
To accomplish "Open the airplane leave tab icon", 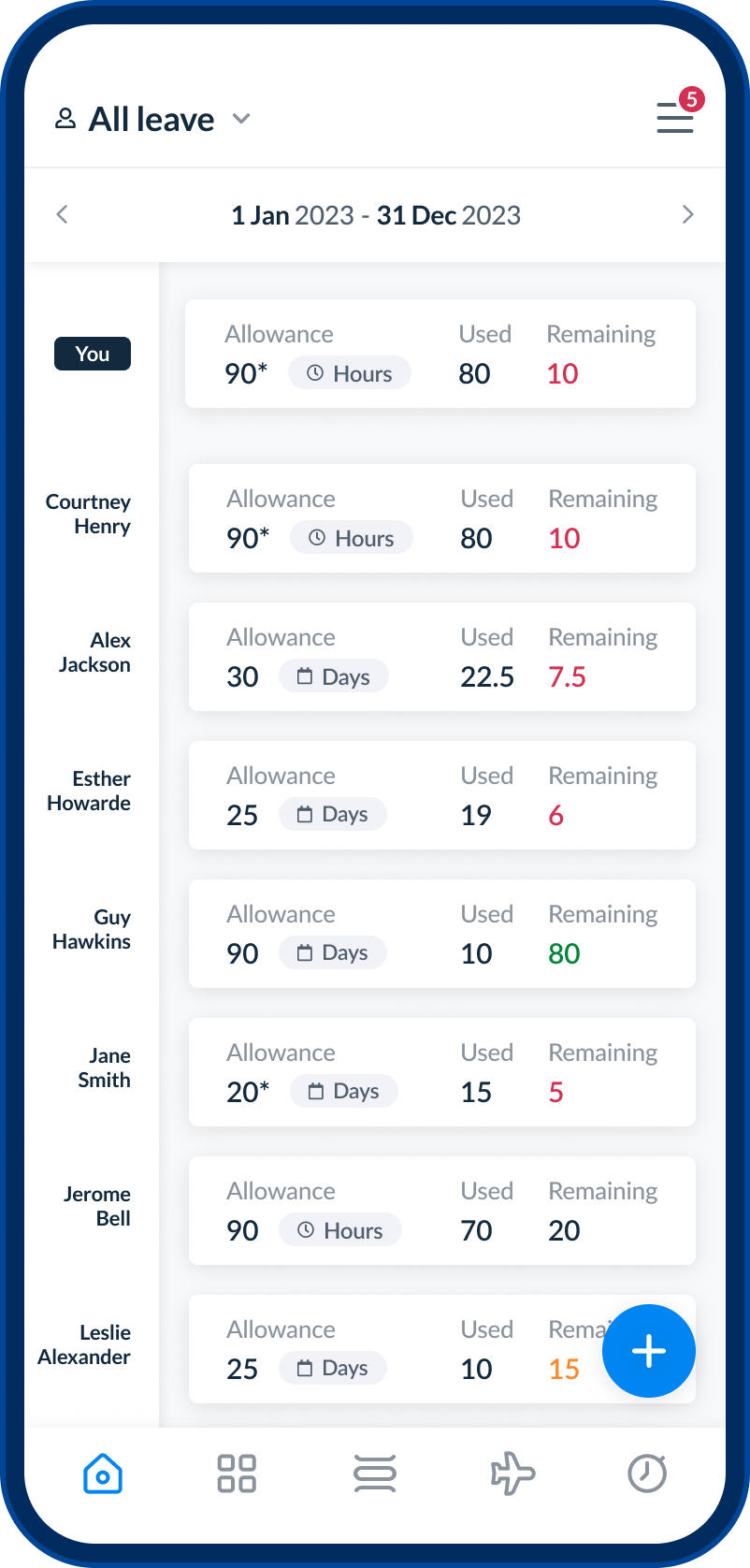I will pos(512,1474).
